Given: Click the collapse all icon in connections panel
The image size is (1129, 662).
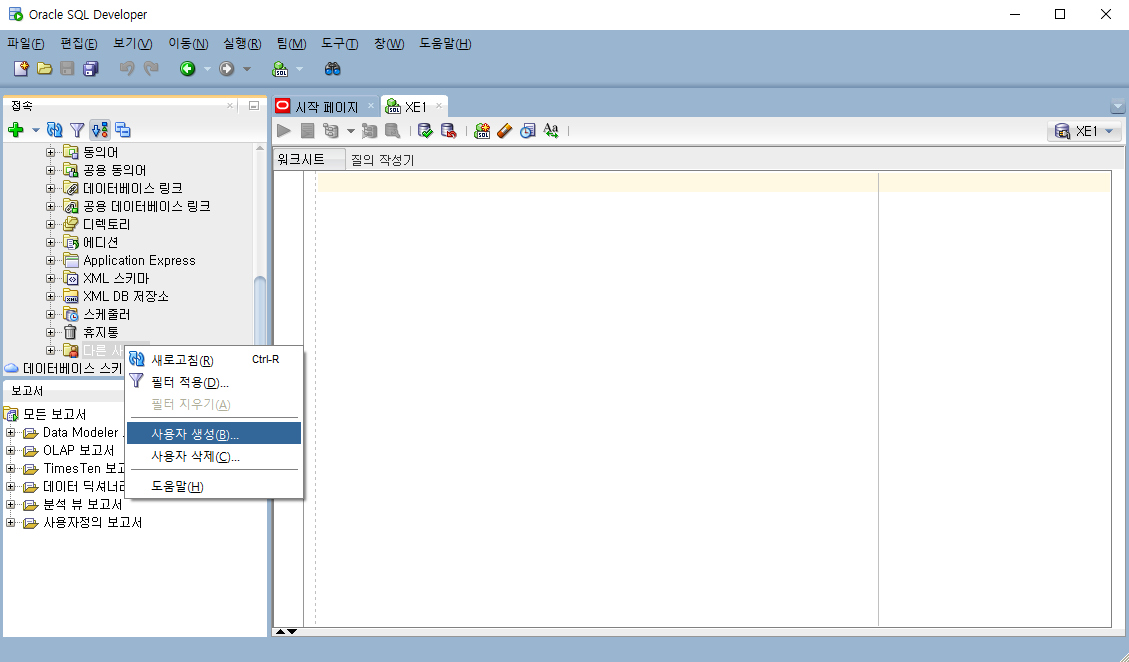Looking at the screenshot, I should coord(122,130).
